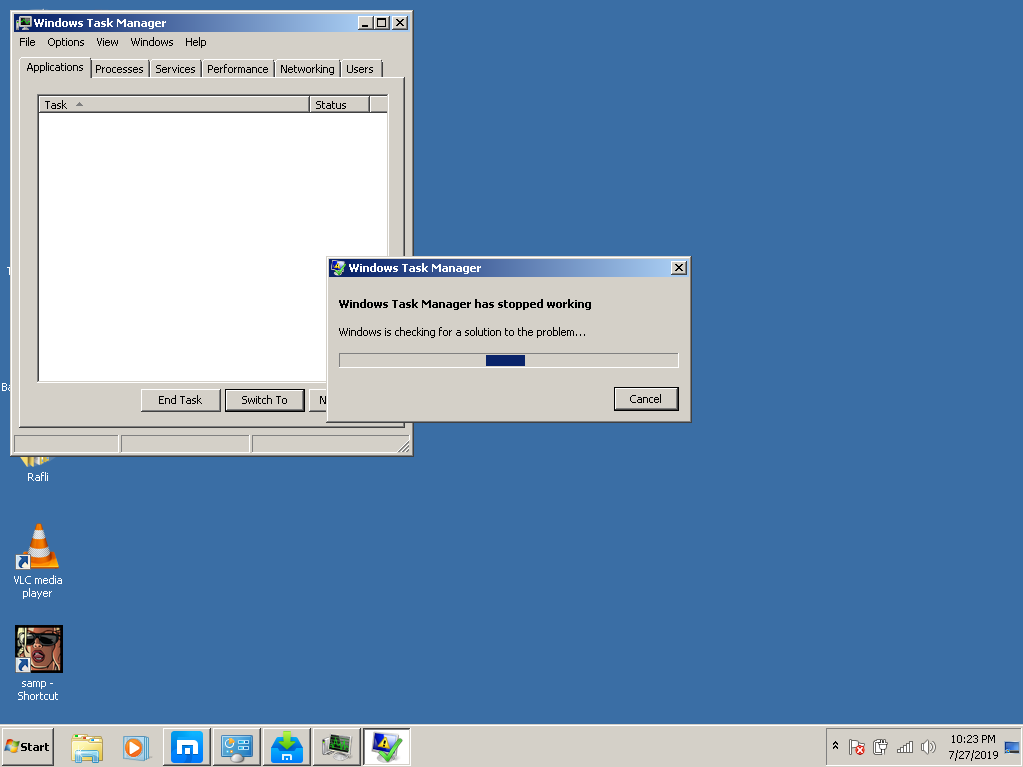Click the solution check progress bar
The width and height of the screenshot is (1023, 767).
(x=509, y=361)
